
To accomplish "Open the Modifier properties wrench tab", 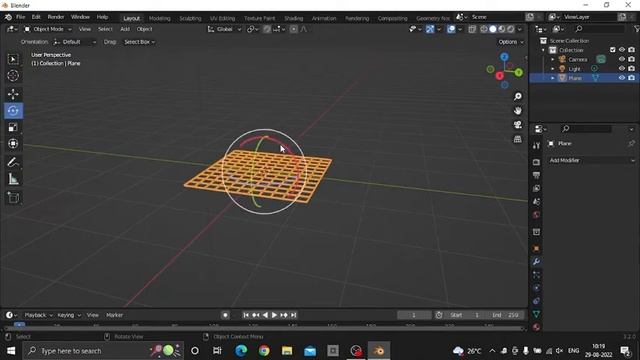I will tap(536, 262).
